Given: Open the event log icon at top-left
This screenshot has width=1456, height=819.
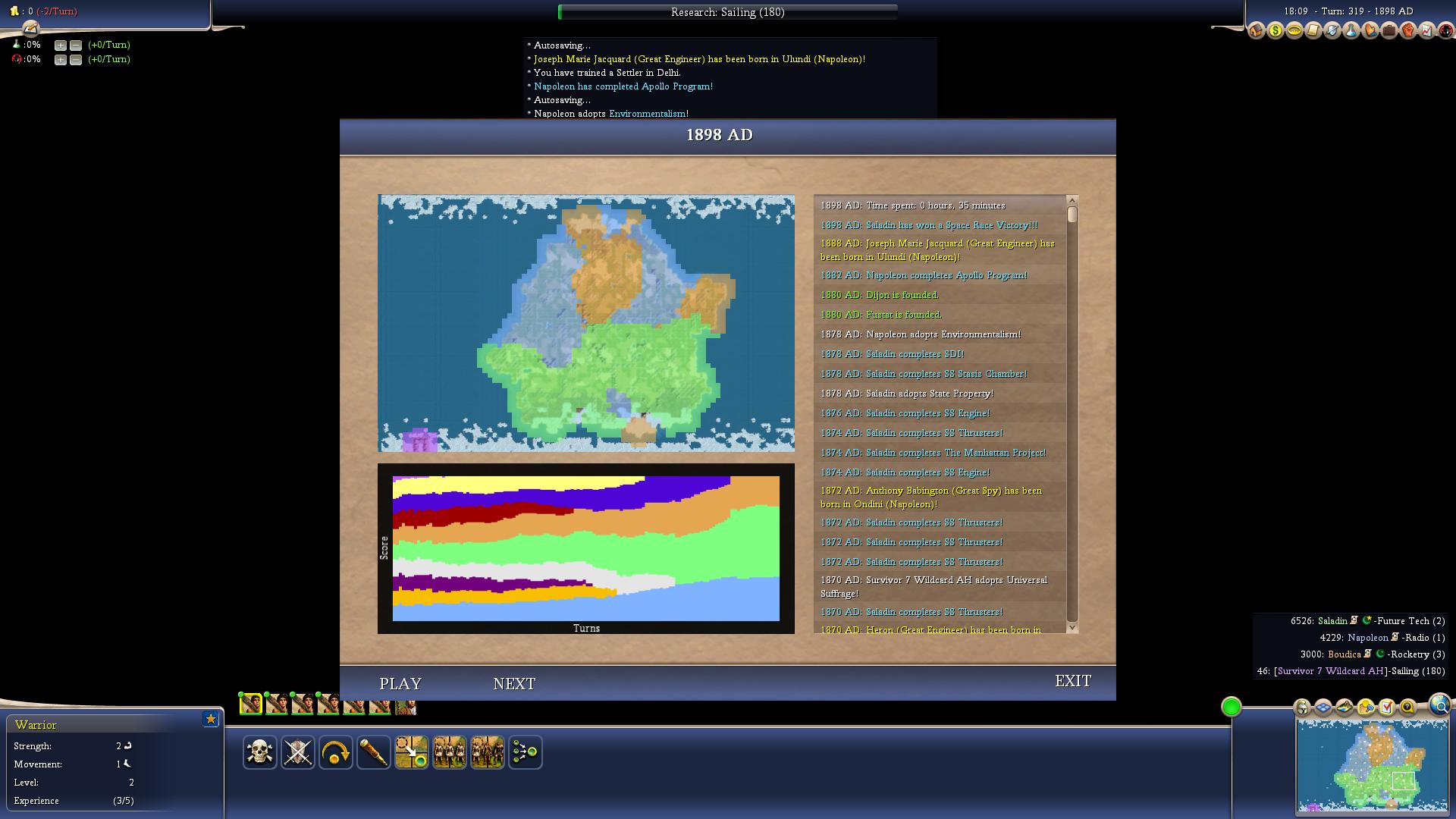Looking at the screenshot, I should click(30, 29).
